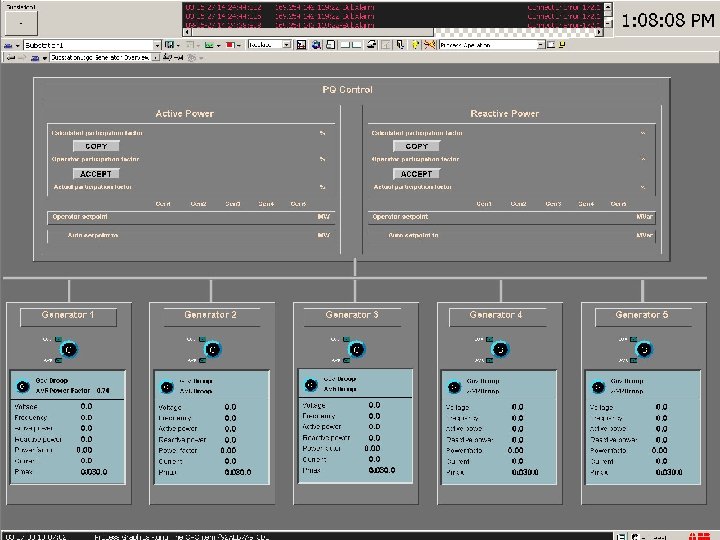Click the back navigation arrow icon
The width and height of the screenshot is (720, 540).
pyautogui.click(x=10, y=58)
